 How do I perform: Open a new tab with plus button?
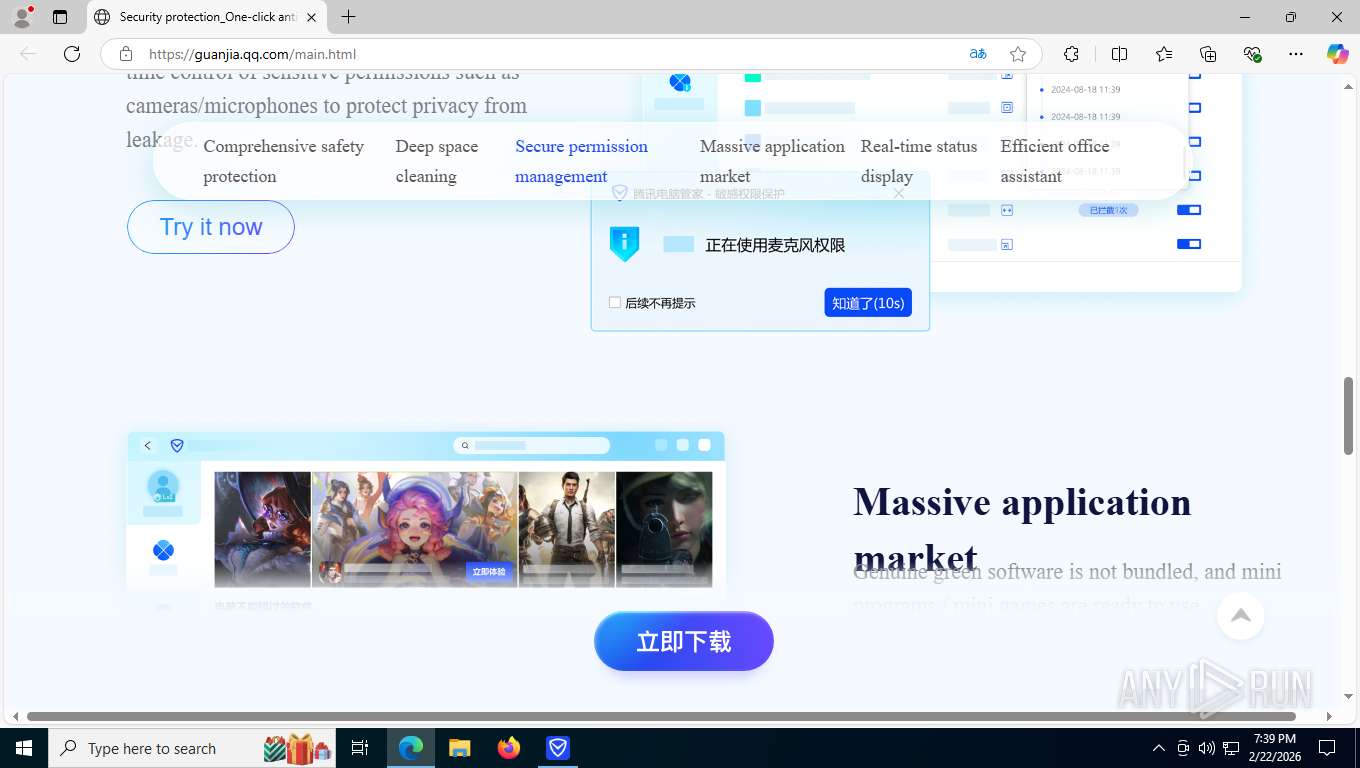[348, 17]
